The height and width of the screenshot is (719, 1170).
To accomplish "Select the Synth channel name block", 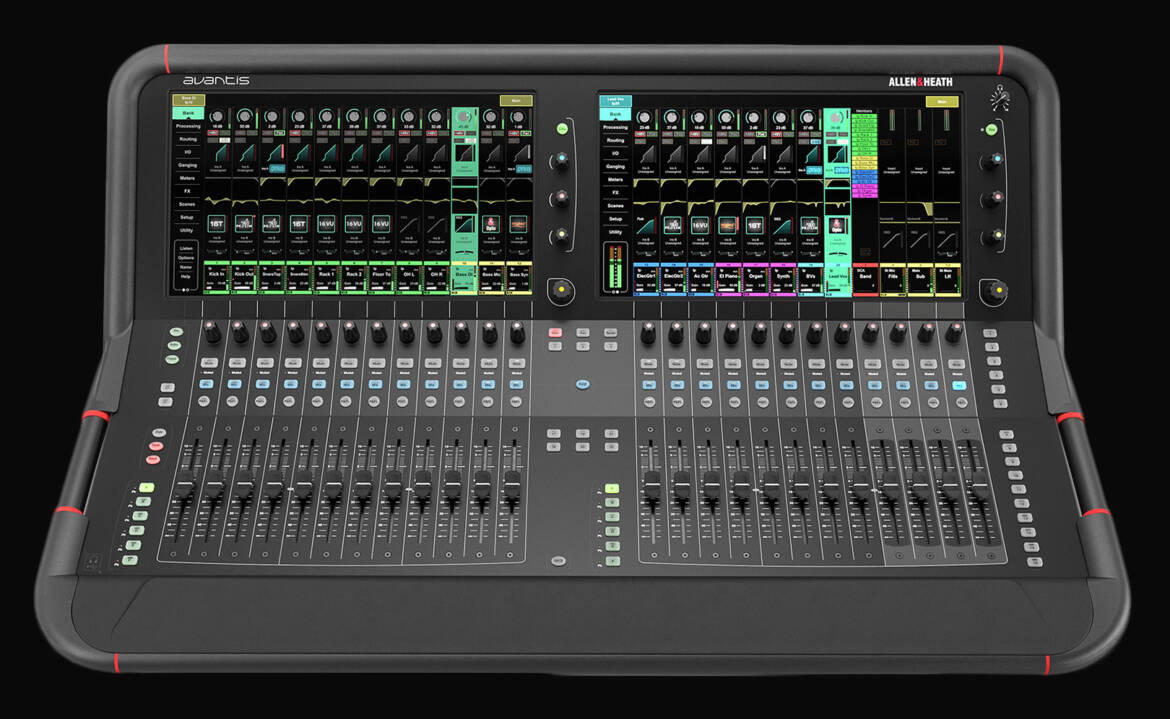I will [x=783, y=279].
